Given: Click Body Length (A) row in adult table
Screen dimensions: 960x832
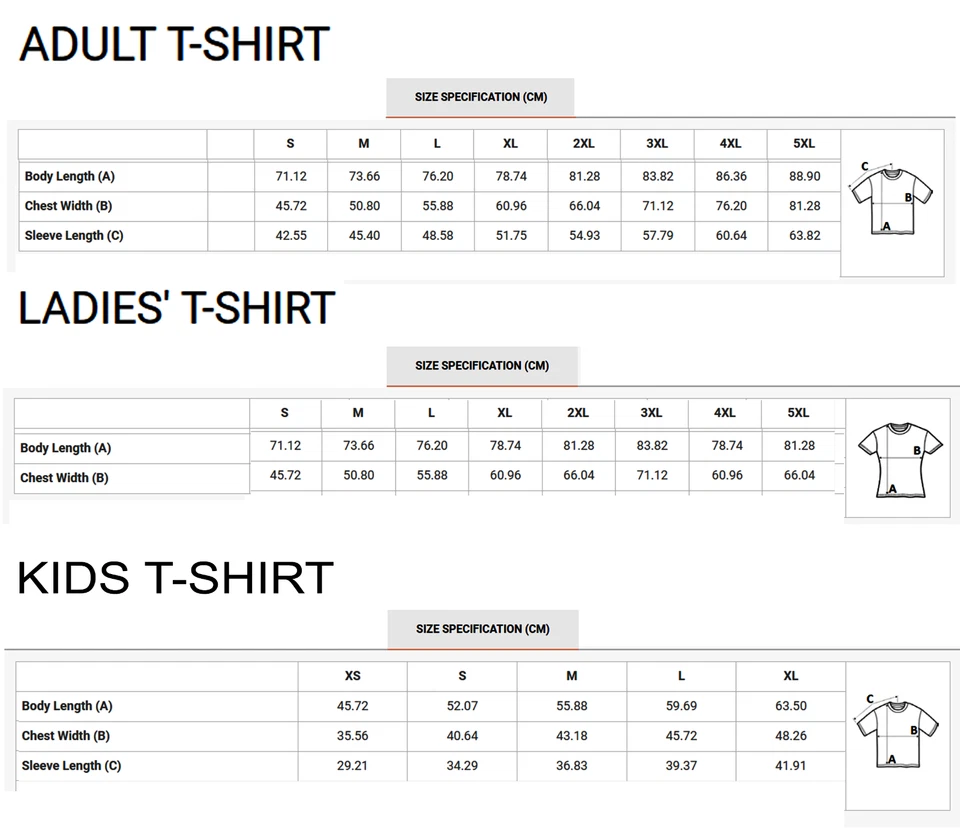Looking at the screenshot, I should tap(70, 177).
